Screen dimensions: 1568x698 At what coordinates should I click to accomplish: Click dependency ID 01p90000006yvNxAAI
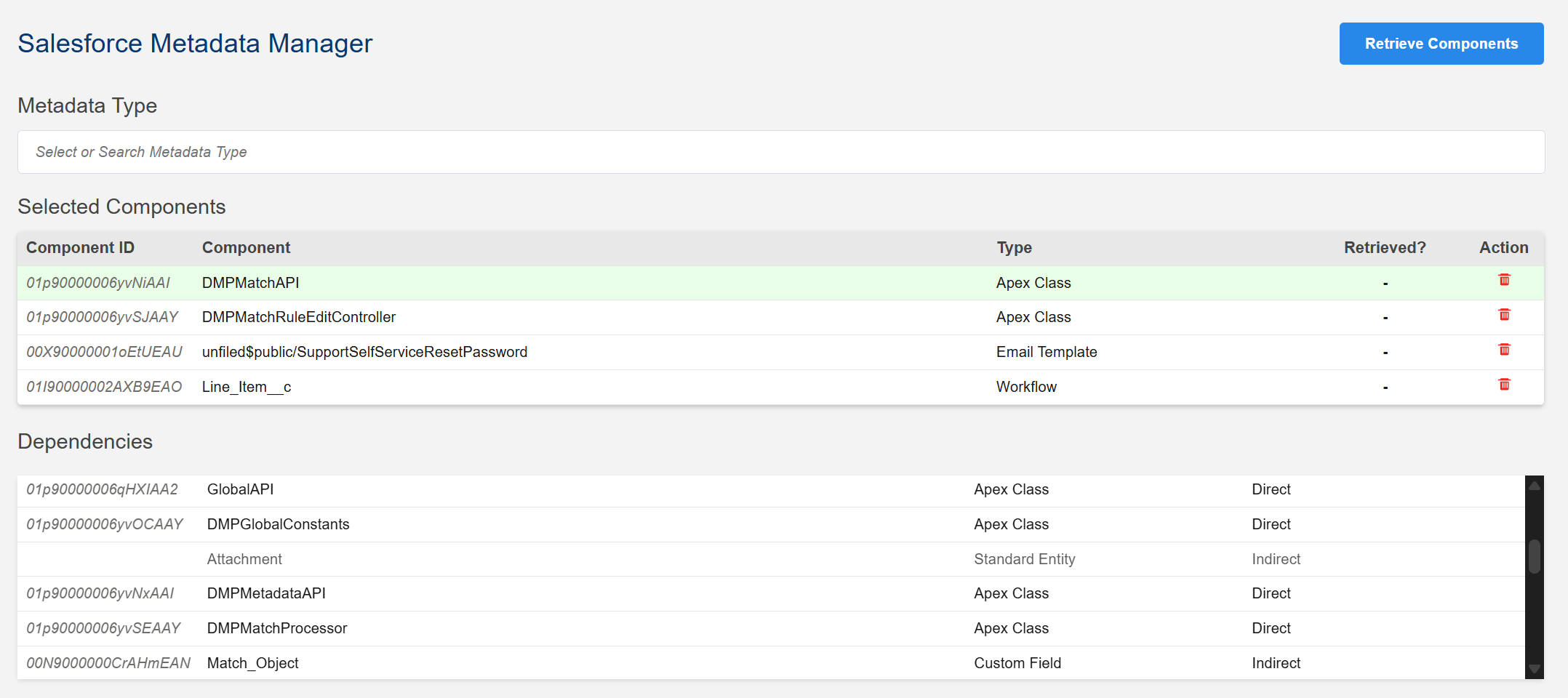pyautogui.click(x=100, y=593)
